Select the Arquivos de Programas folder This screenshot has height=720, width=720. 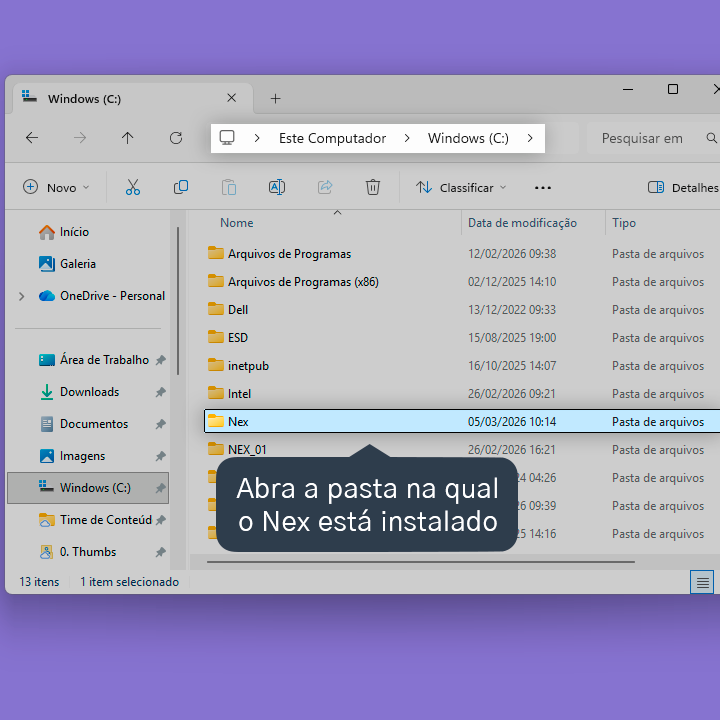279,254
